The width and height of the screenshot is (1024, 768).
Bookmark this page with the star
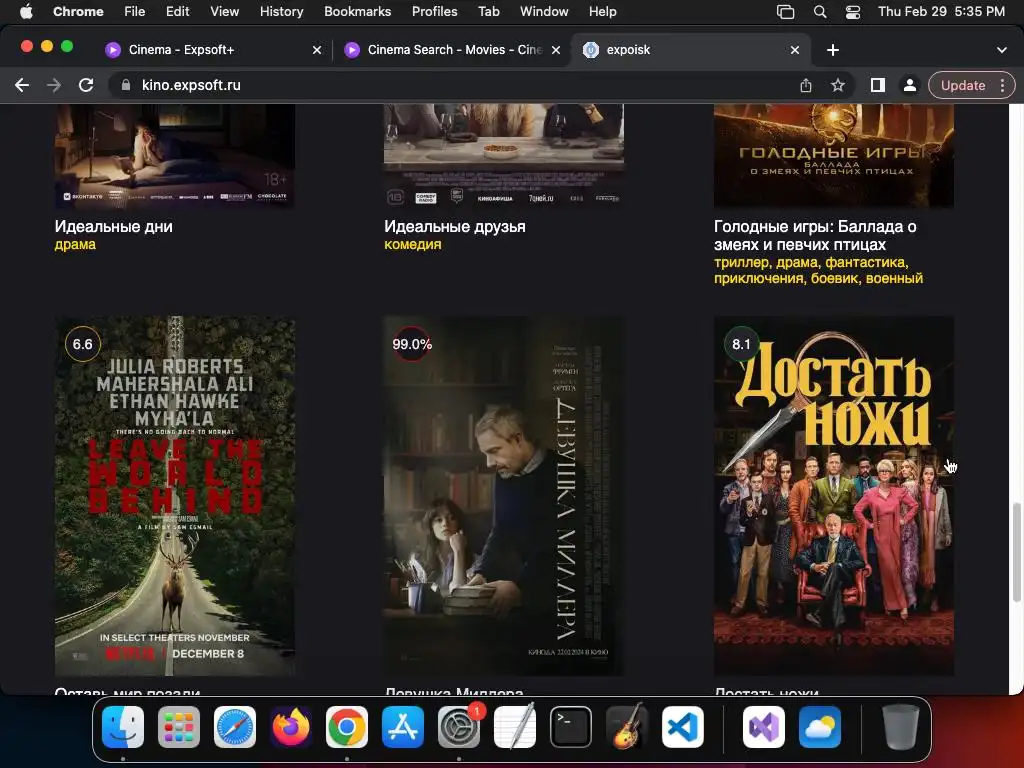[838, 85]
